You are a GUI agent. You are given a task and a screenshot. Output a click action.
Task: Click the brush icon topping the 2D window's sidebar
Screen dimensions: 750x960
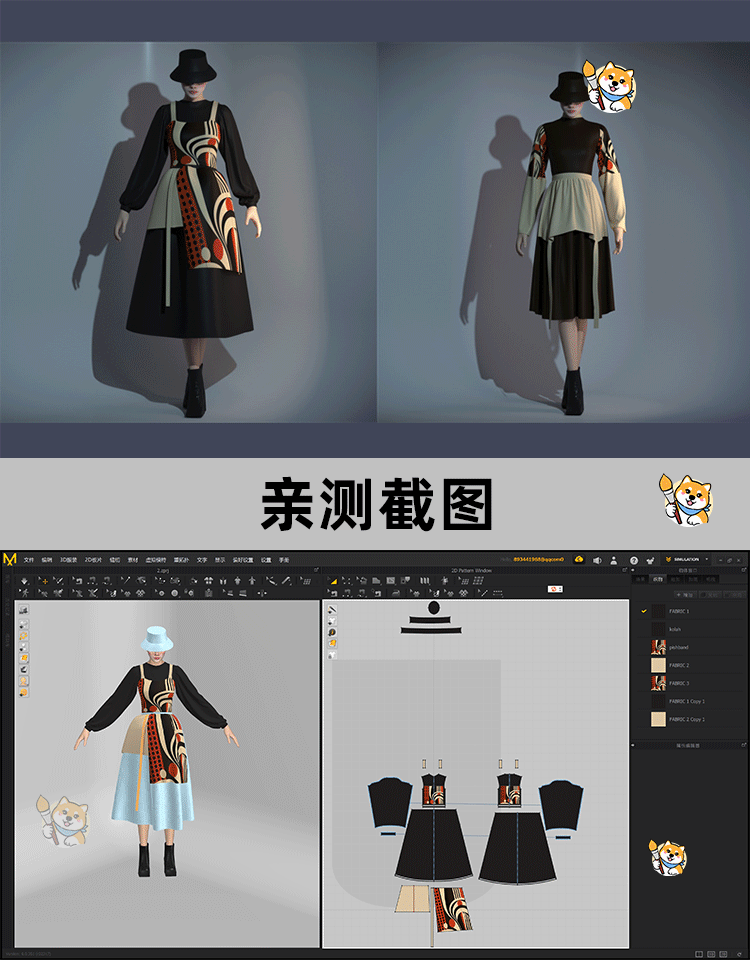(x=332, y=610)
